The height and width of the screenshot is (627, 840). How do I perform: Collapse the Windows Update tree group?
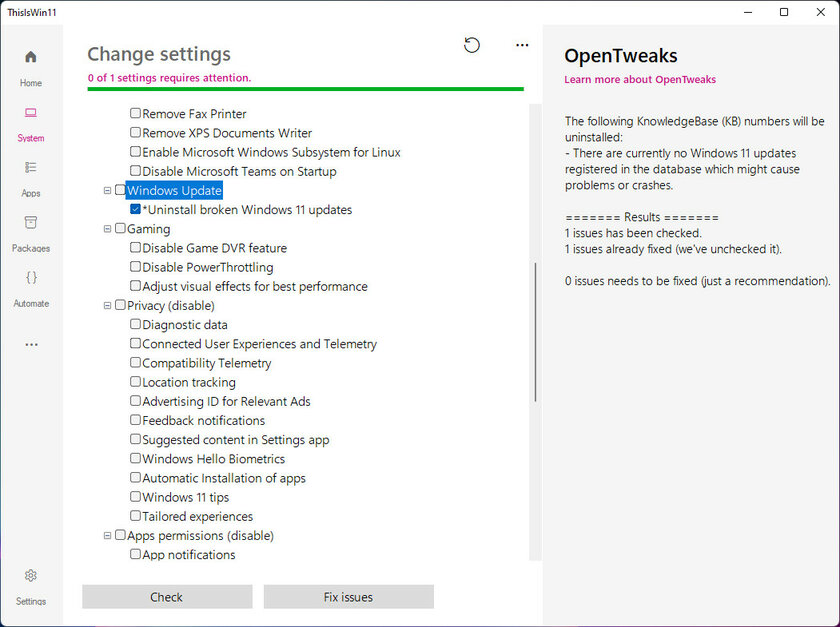107,190
